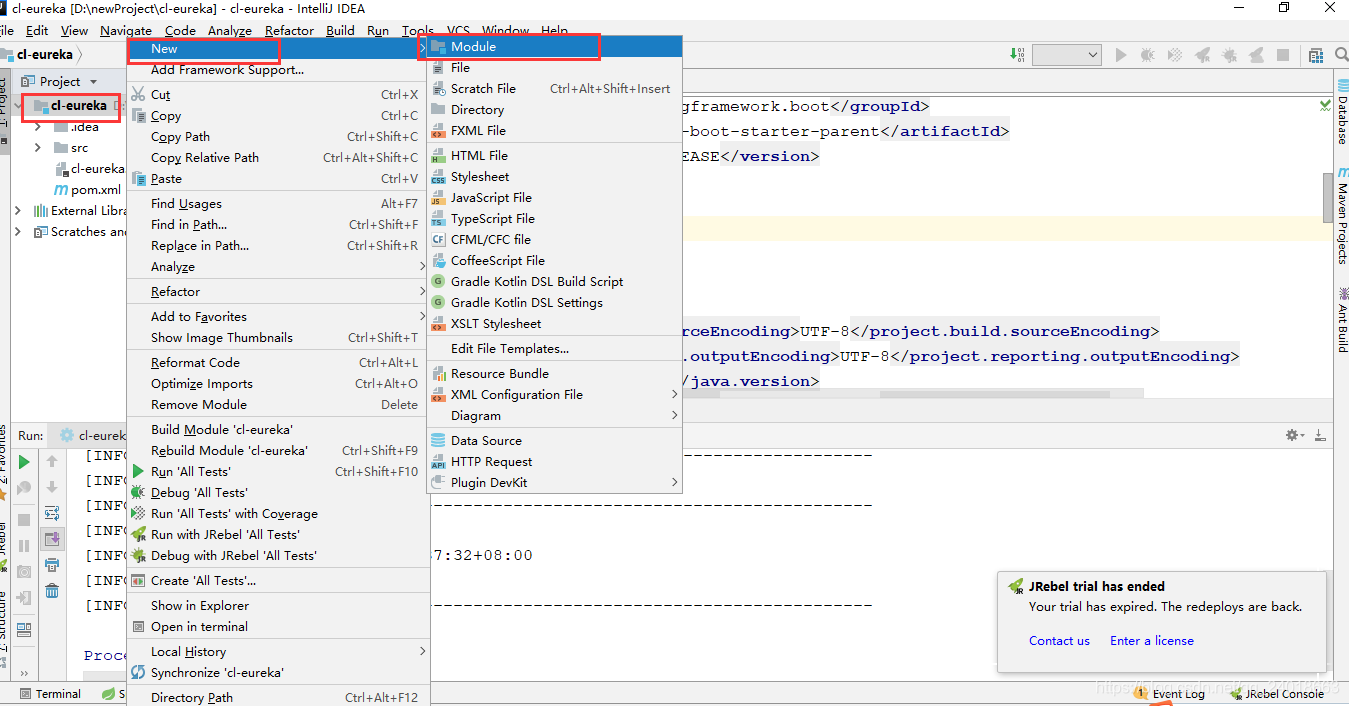This screenshot has width=1349, height=706.
Task: Click the Run with JRebel rocket icon
Action: (x=1203, y=55)
